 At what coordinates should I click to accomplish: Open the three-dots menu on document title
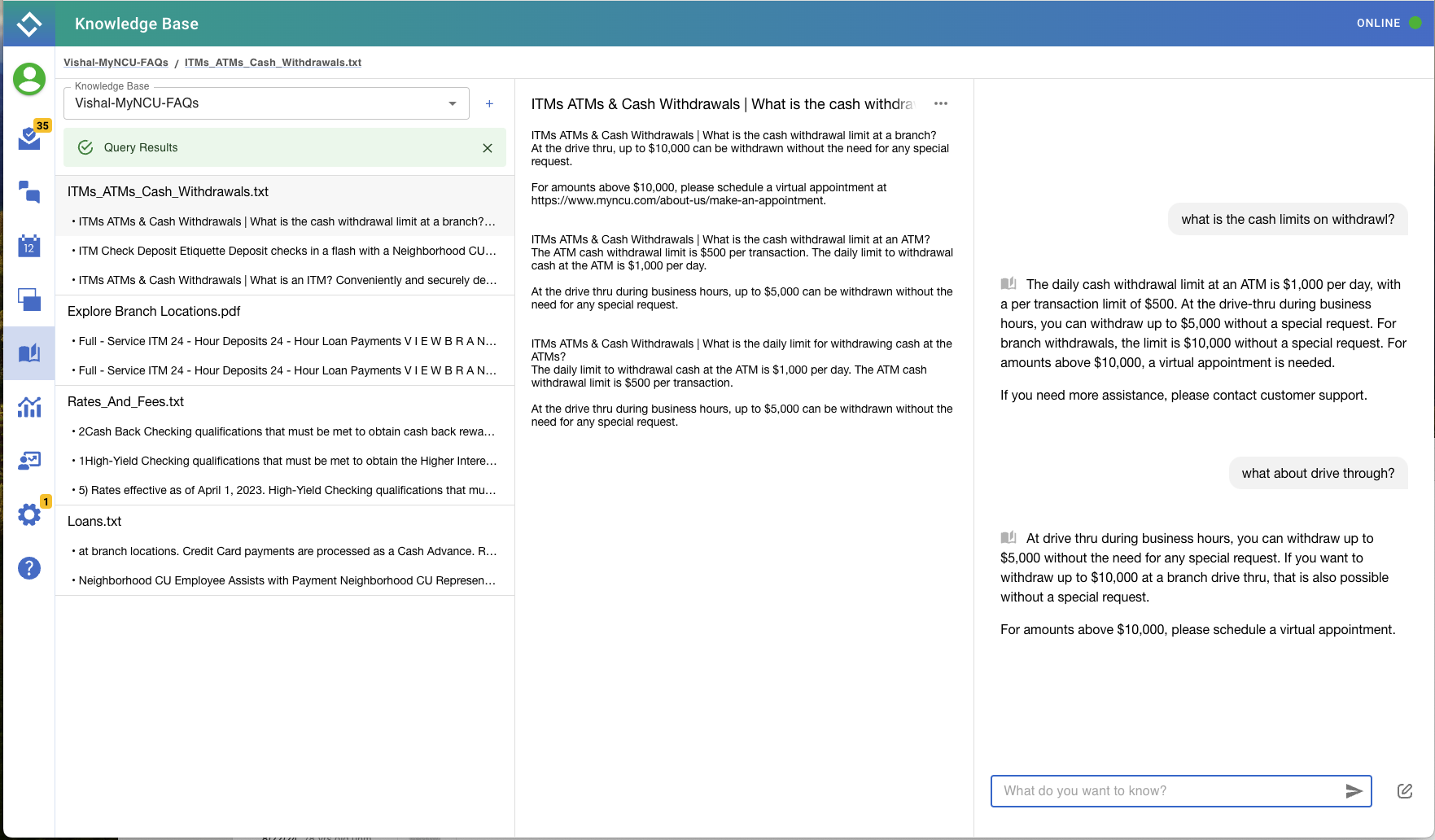[941, 103]
